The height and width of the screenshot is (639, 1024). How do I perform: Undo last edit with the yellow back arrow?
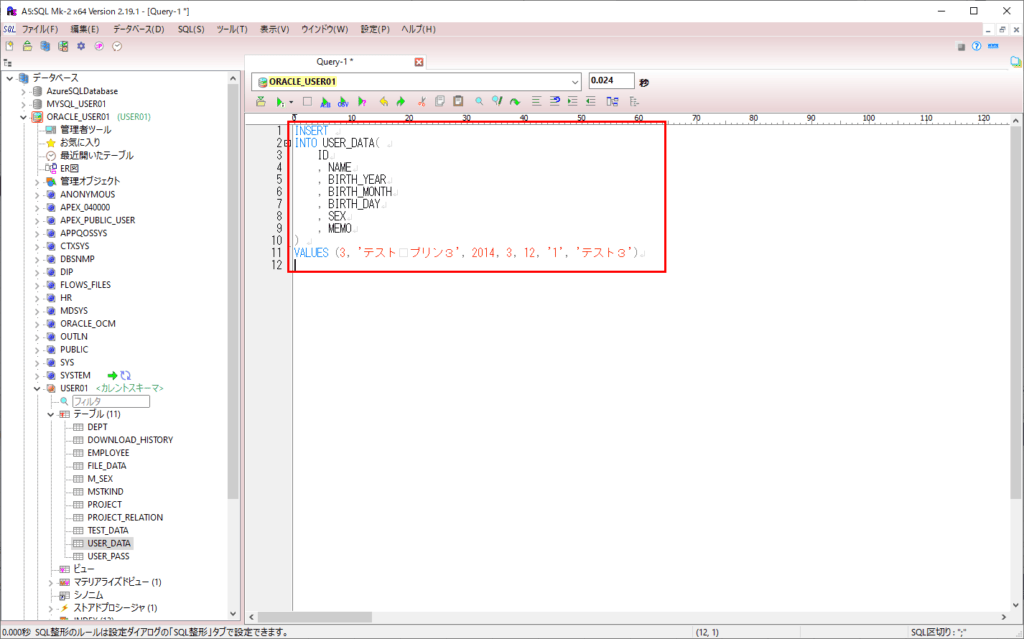(385, 101)
